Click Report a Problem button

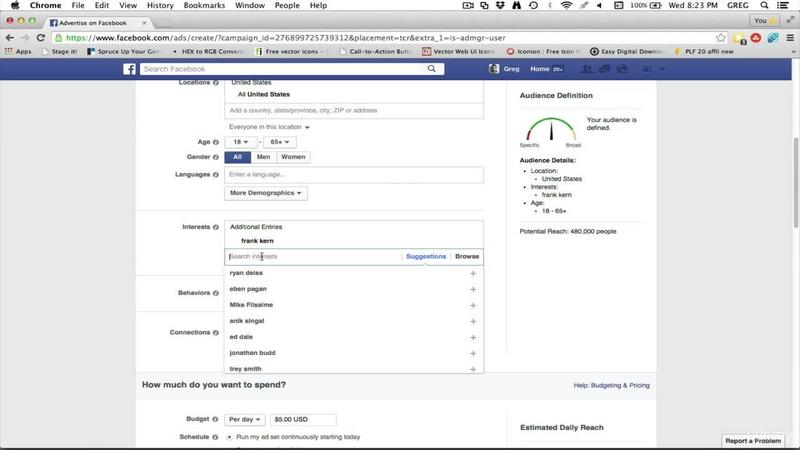point(753,441)
